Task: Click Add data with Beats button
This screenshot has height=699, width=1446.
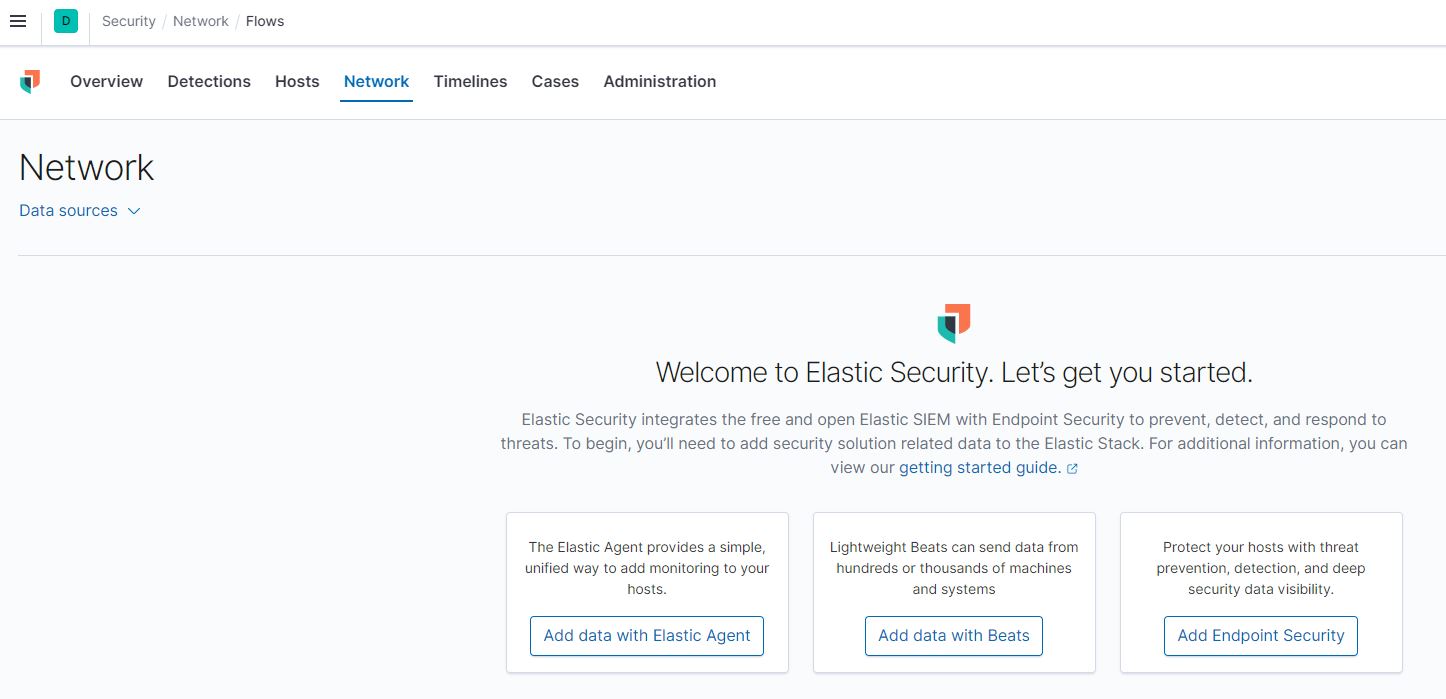Action: click(x=953, y=636)
